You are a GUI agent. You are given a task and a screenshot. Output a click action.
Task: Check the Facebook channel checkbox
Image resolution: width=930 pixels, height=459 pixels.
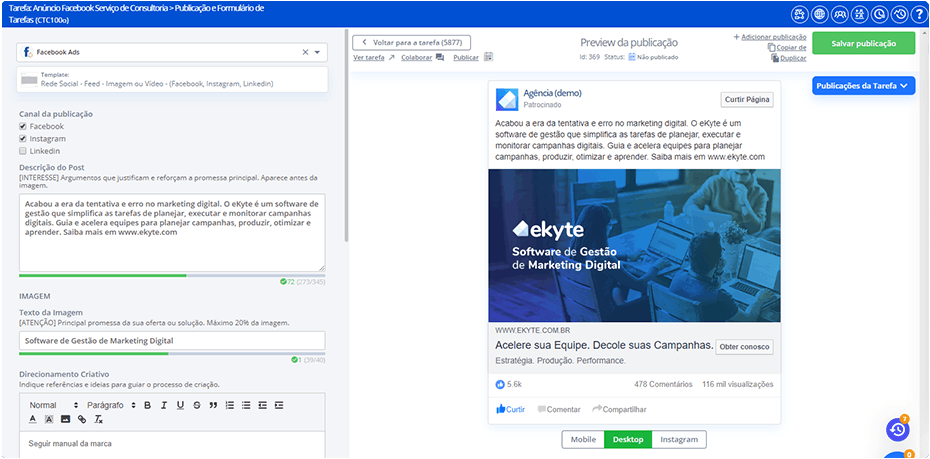[23, 126]
